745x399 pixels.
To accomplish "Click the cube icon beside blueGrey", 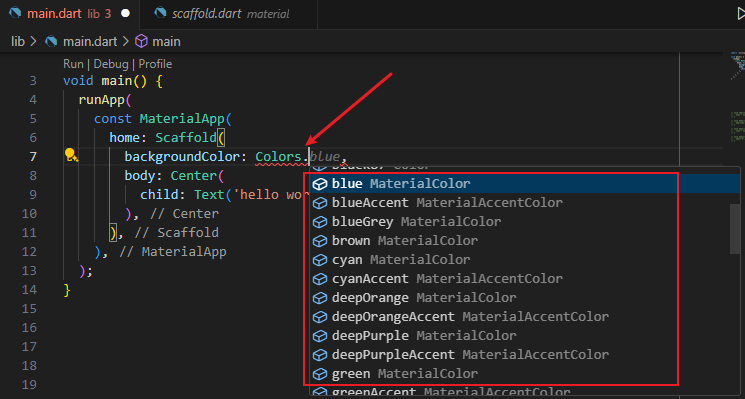I will click(320, 222).
